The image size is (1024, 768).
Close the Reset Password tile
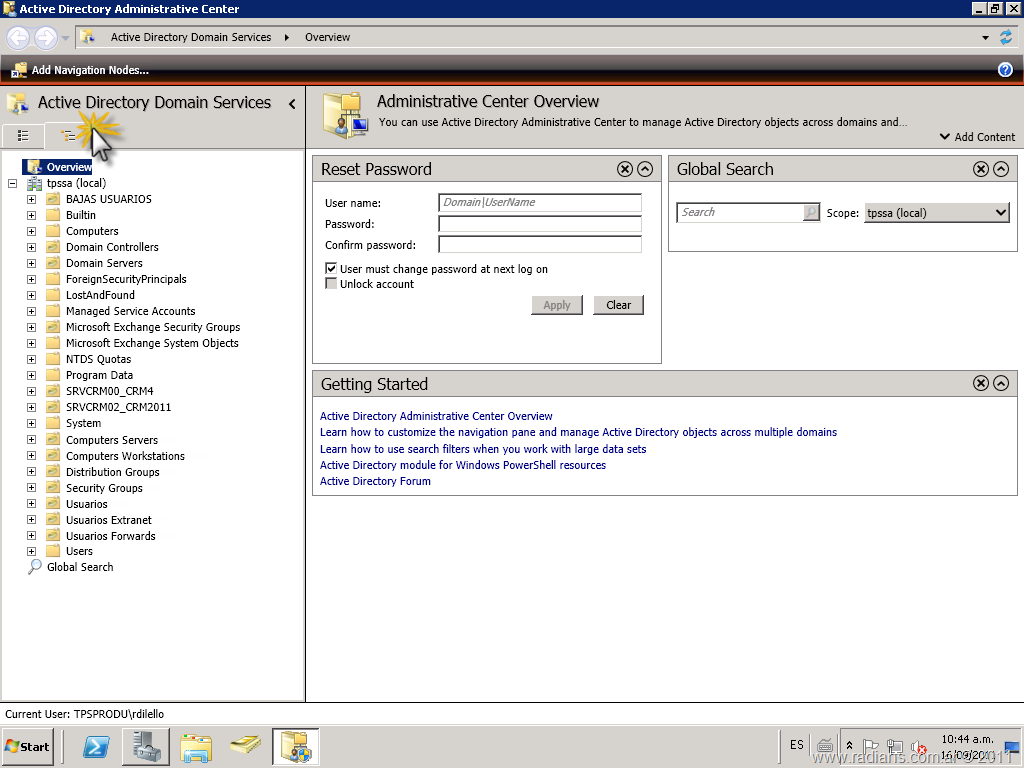[625, 169]
